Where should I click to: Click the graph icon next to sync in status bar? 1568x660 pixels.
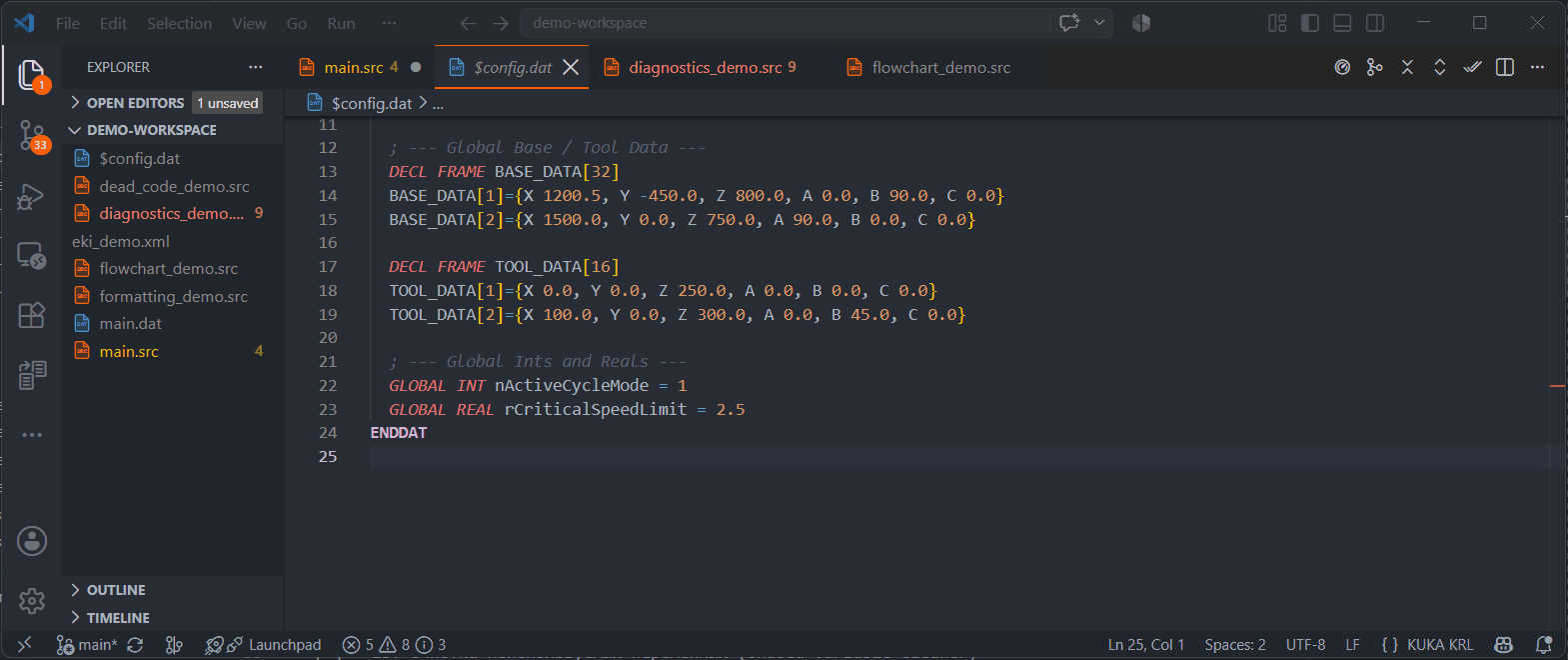tap(174, 645)
